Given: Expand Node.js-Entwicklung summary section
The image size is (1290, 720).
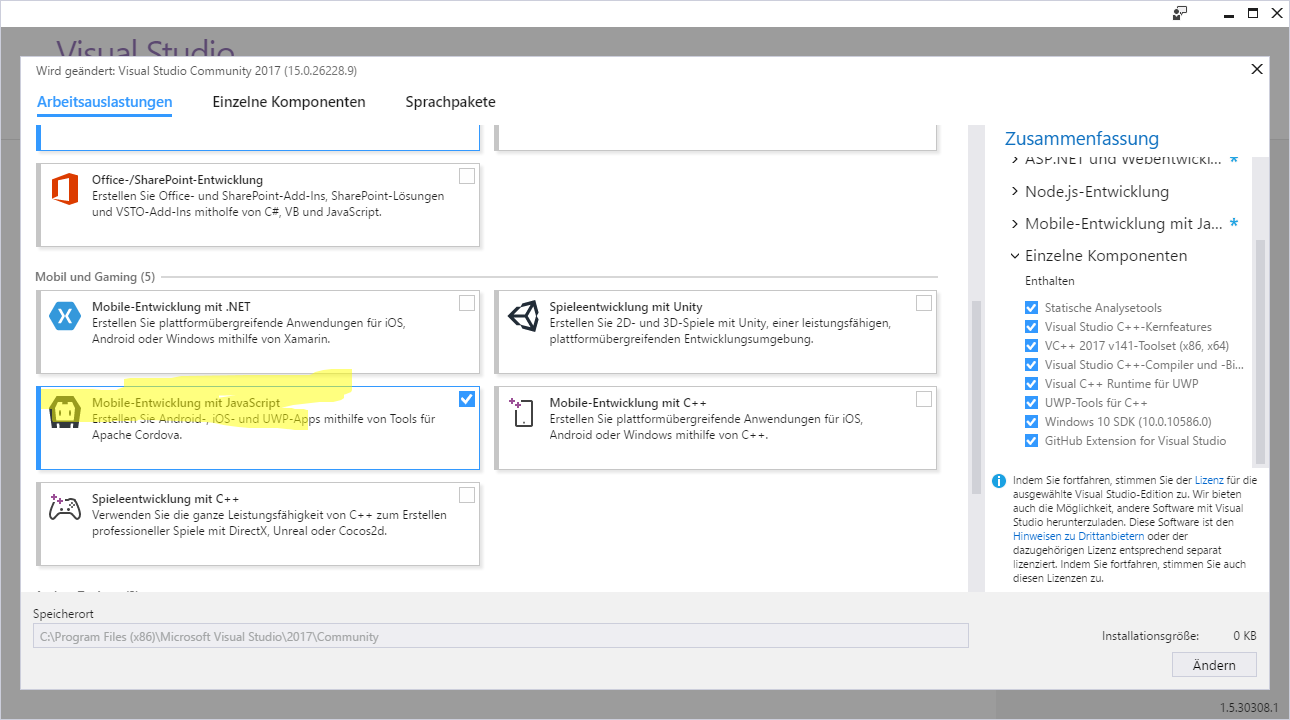Looking at the screenshot, I should [1015, 192].
